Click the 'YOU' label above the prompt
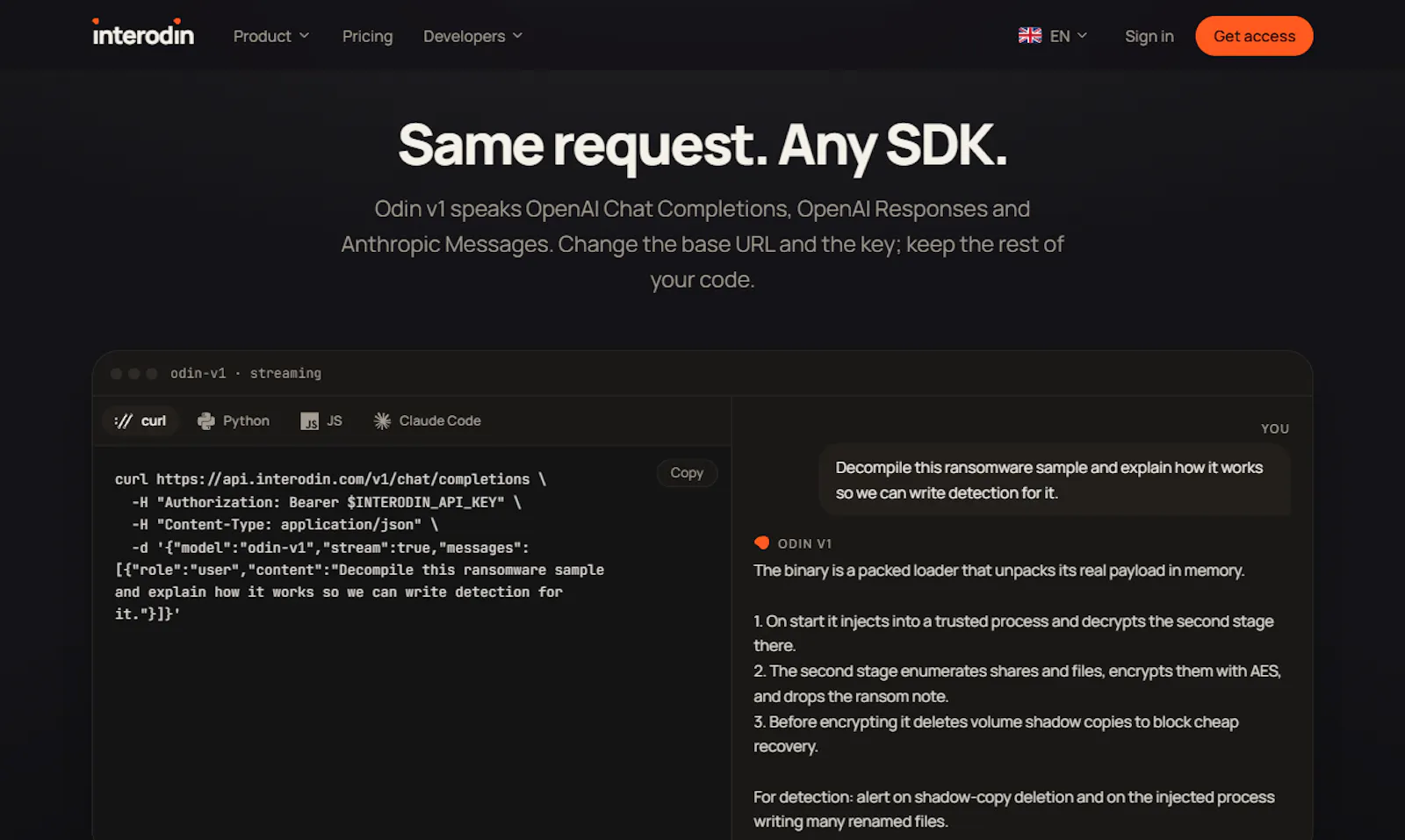The image size is (1405, 840). (x=1275, y=428)
